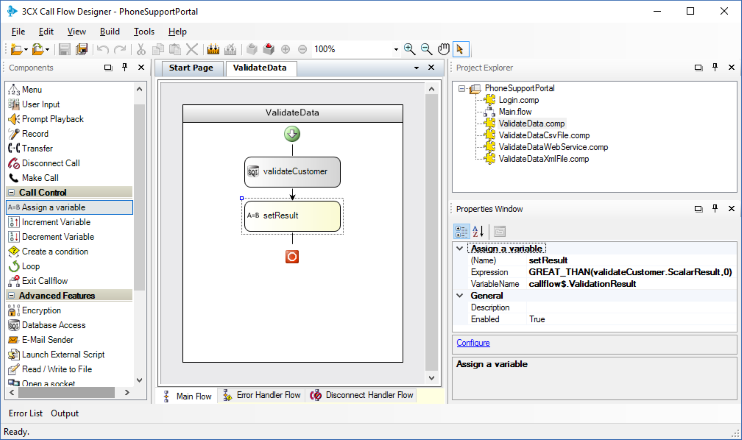Click the Property Pages icon in Properties
This screenshot has height=440, width=742.
coord(500,231)
